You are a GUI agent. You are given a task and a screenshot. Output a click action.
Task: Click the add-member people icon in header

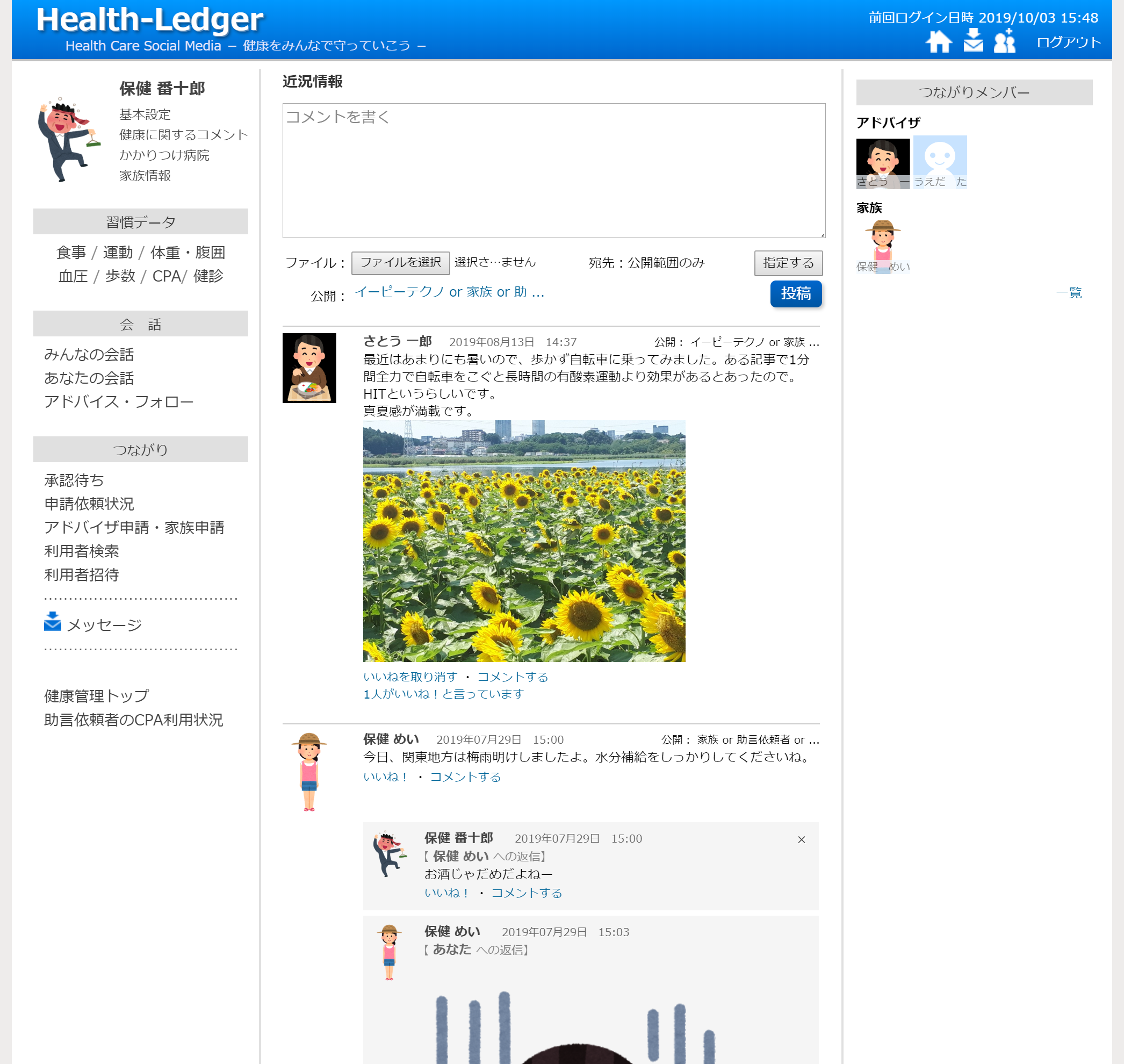pyautogui.click(x=1005, y=41)
